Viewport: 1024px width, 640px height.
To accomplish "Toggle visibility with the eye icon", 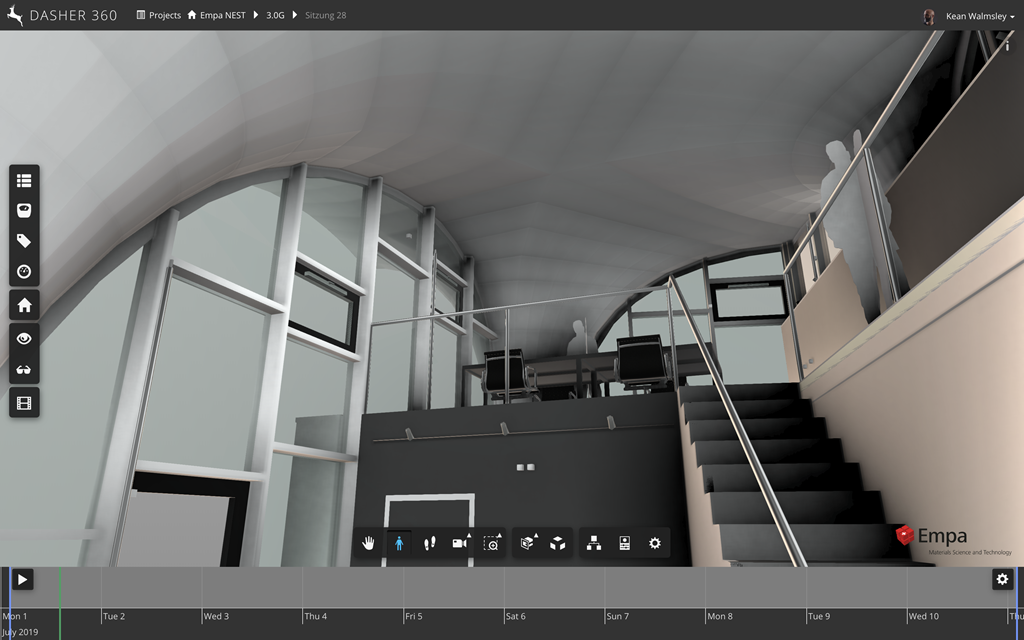I will point(24,339).
